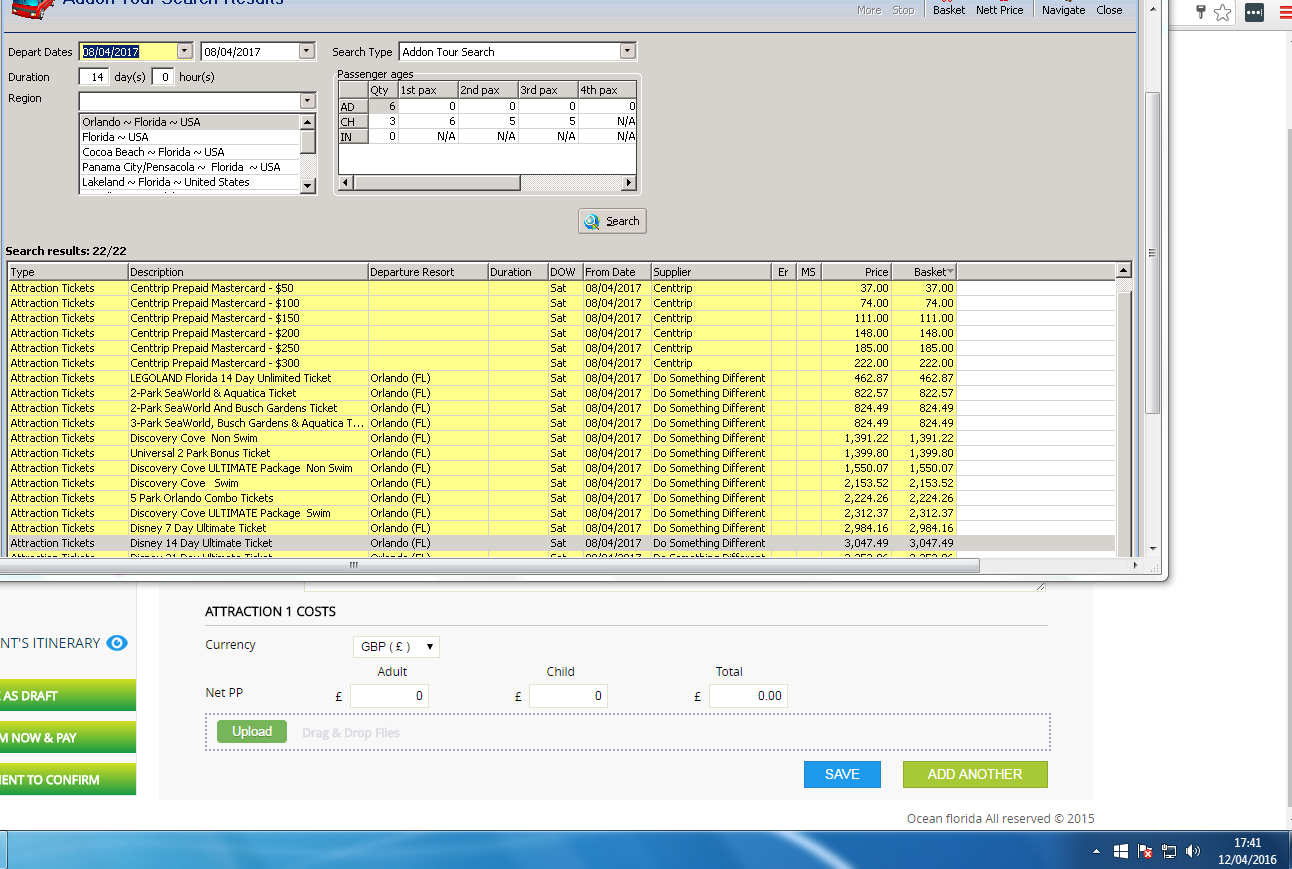Select Lakeland ~ Florida ~ United States region
Viewport: 1292px width, 869px height.
[x=190, y=182]
